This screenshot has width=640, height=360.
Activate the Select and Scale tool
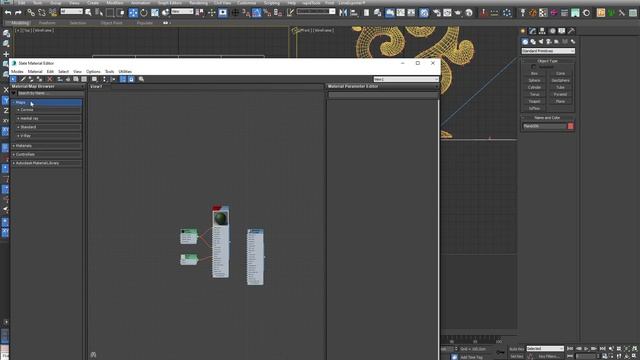[155, 13]
